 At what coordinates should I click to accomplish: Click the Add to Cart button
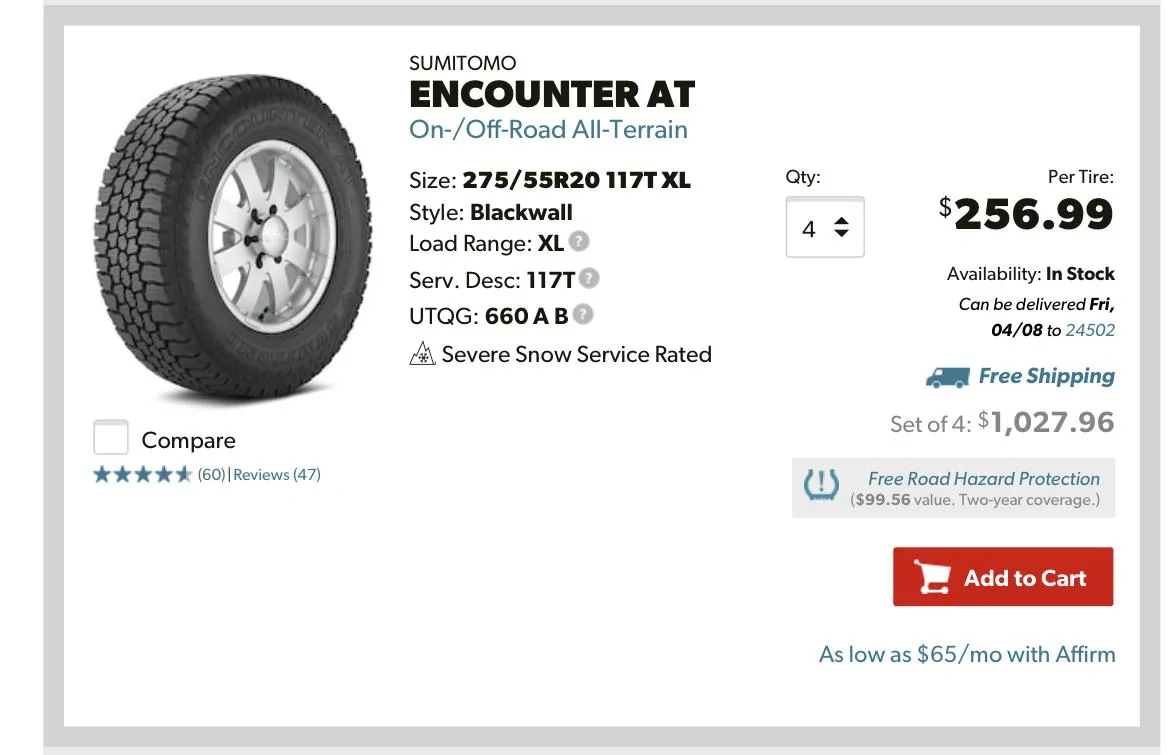(1003, 577)
